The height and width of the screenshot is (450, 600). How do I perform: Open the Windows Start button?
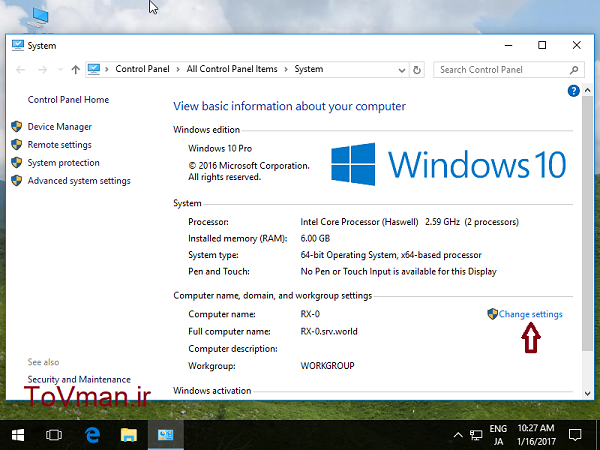tap(18, 435)
